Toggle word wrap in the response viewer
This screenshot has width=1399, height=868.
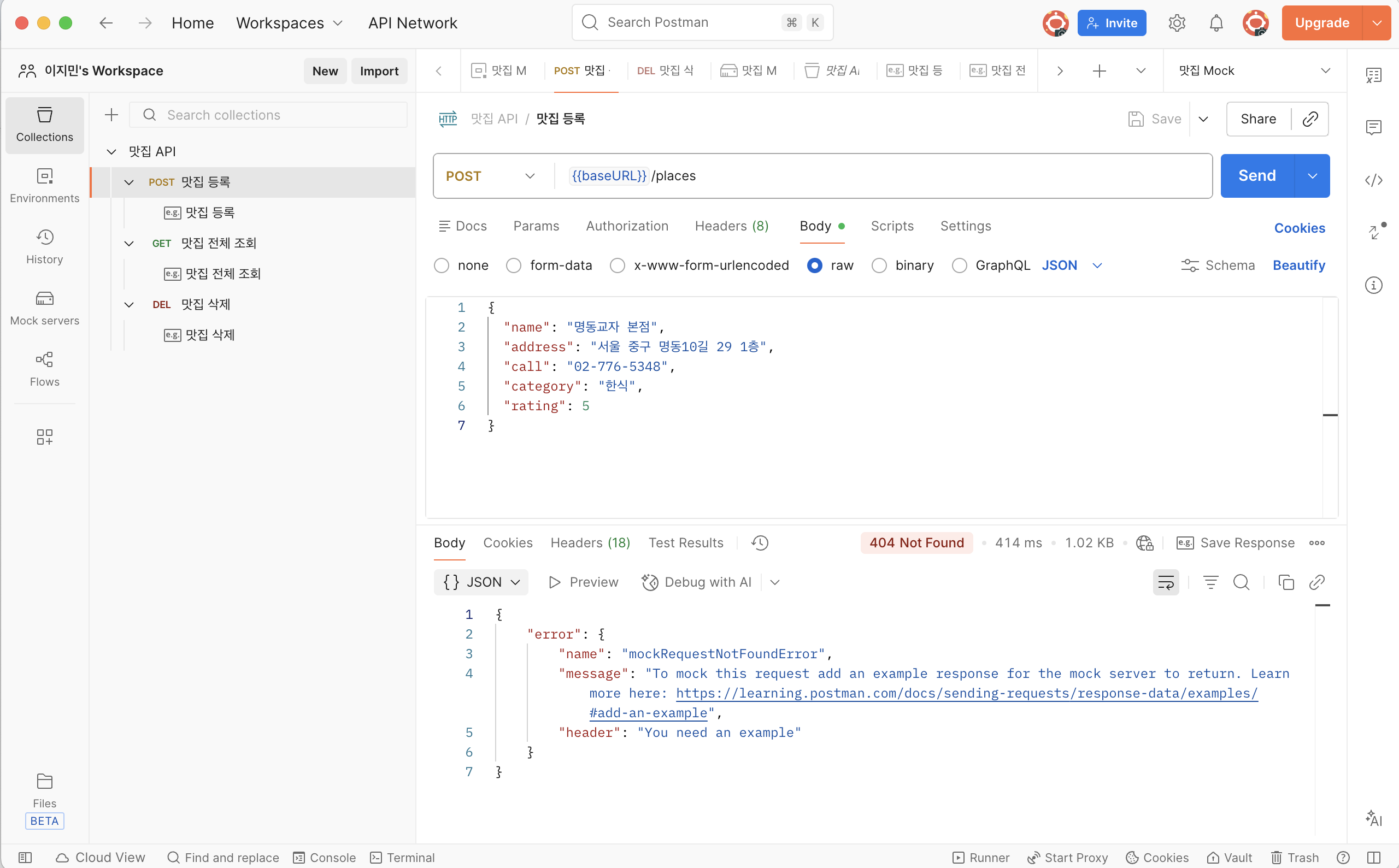1165,582
